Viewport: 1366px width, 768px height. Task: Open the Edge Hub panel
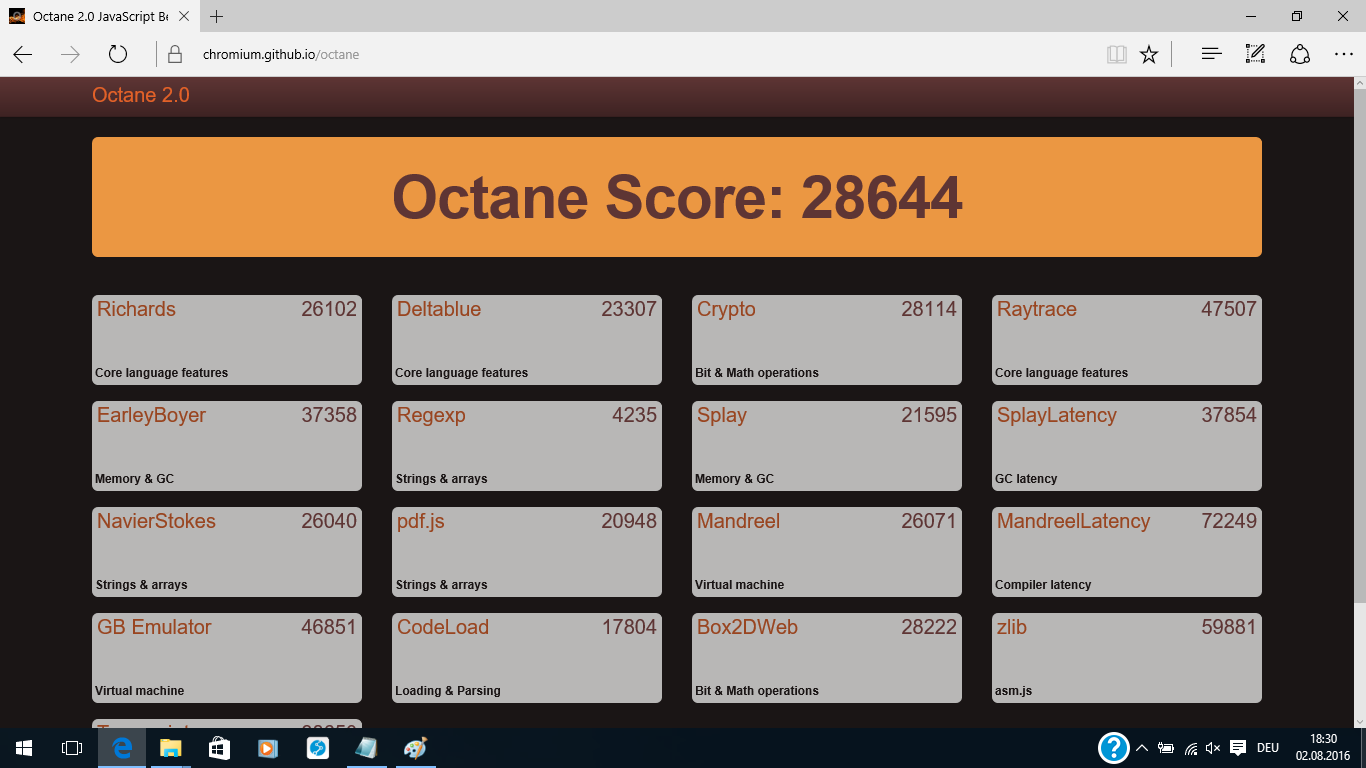click(x=1211, y=54)
